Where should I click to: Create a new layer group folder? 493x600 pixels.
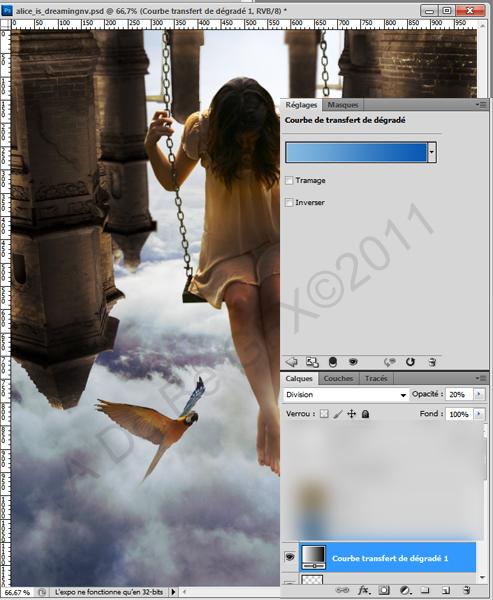coord(425,590)
